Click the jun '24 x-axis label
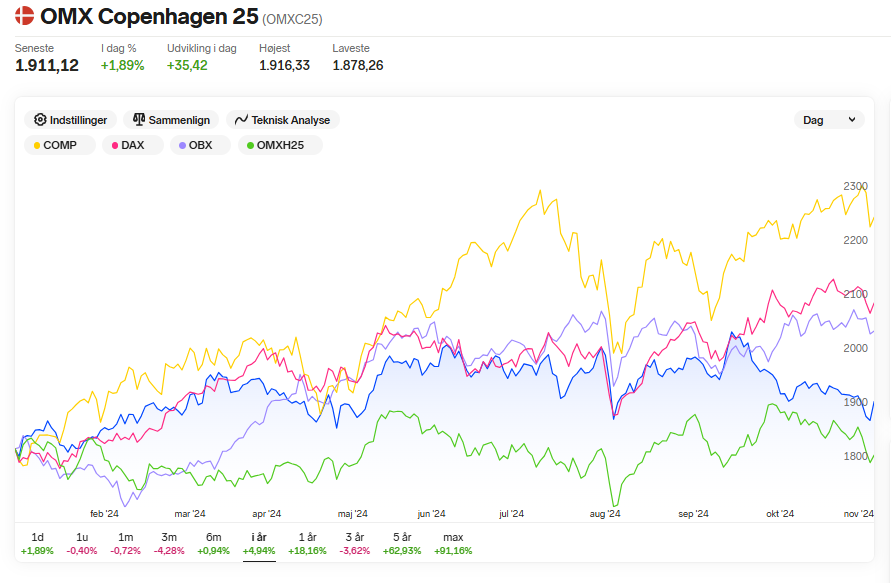891x583 pixels. pyautogui.click(x=431, y=514)
